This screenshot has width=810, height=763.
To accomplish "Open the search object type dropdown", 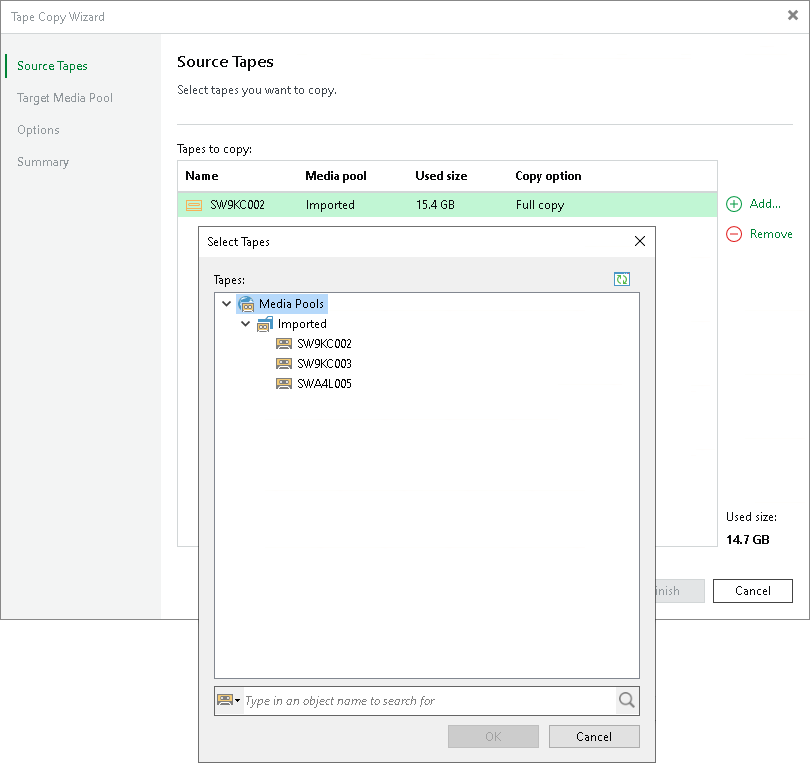I will [228, 700].
